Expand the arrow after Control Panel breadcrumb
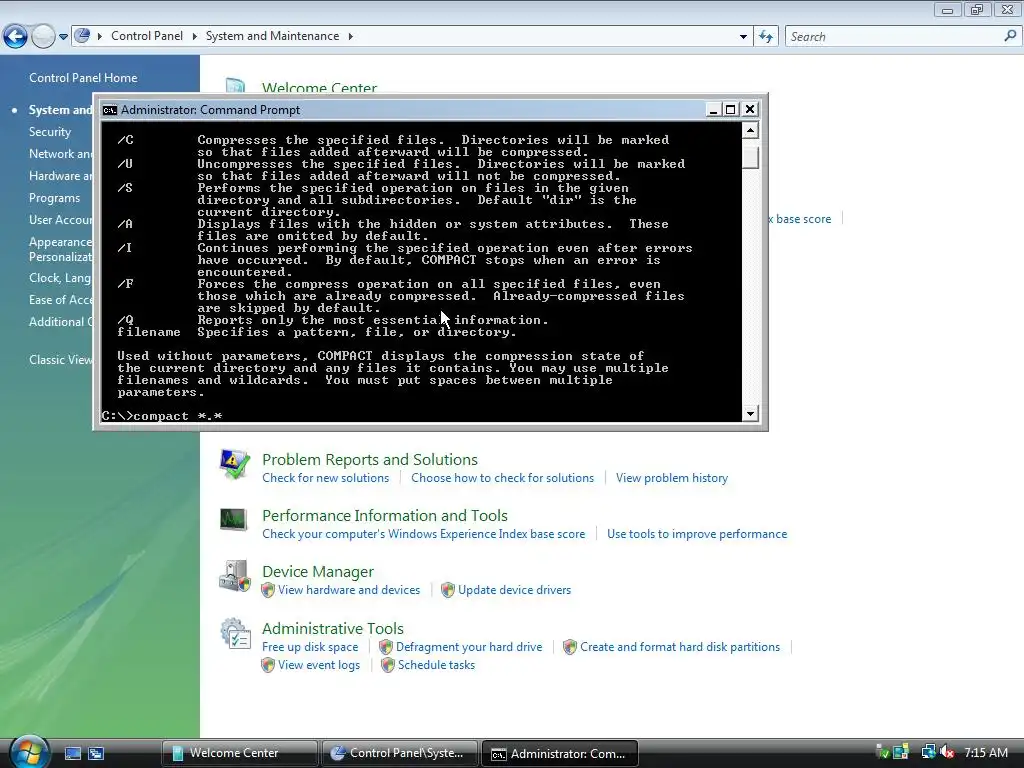Viewport: 1024px width, 768px height. tap(195, 37)
